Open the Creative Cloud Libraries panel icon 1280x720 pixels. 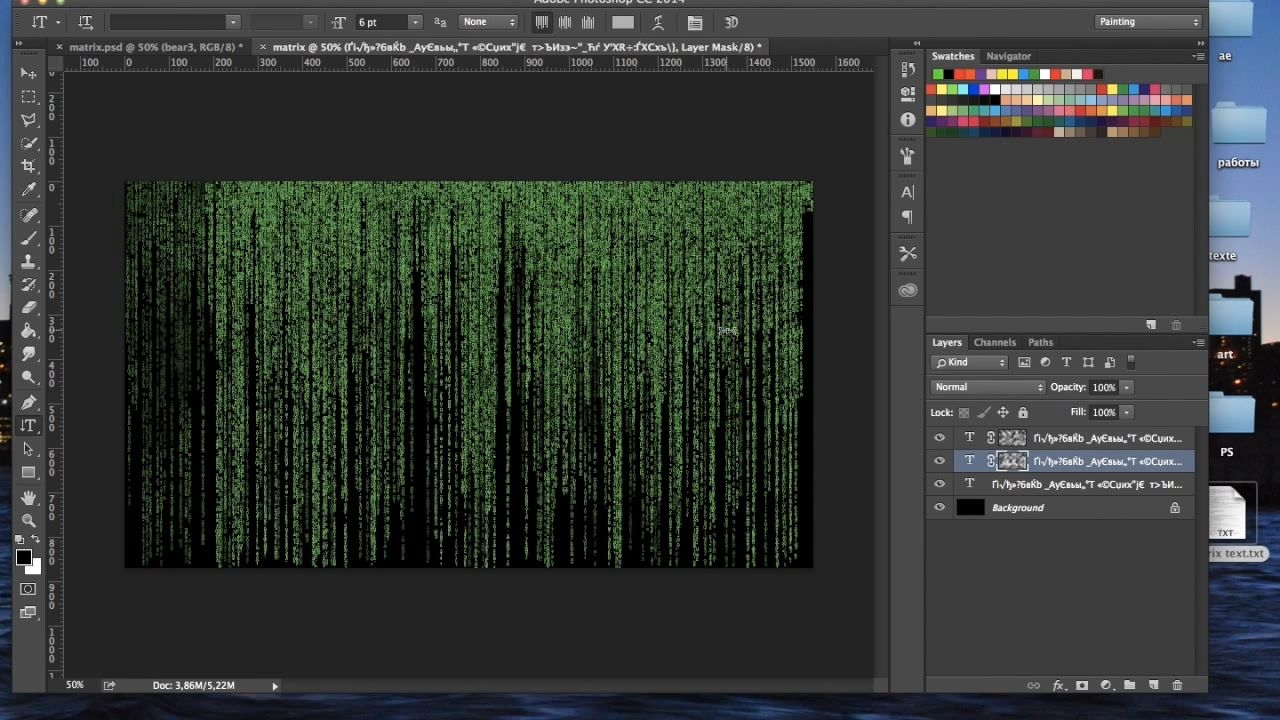point(908,290)
